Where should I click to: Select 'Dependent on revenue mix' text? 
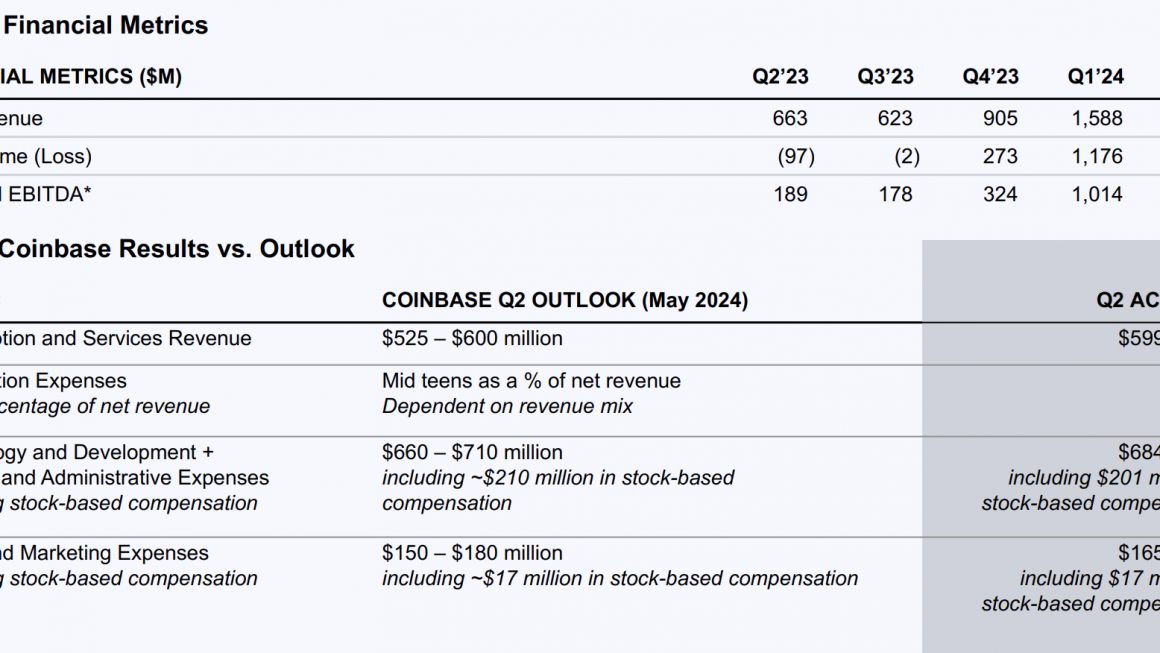[507, 406]
